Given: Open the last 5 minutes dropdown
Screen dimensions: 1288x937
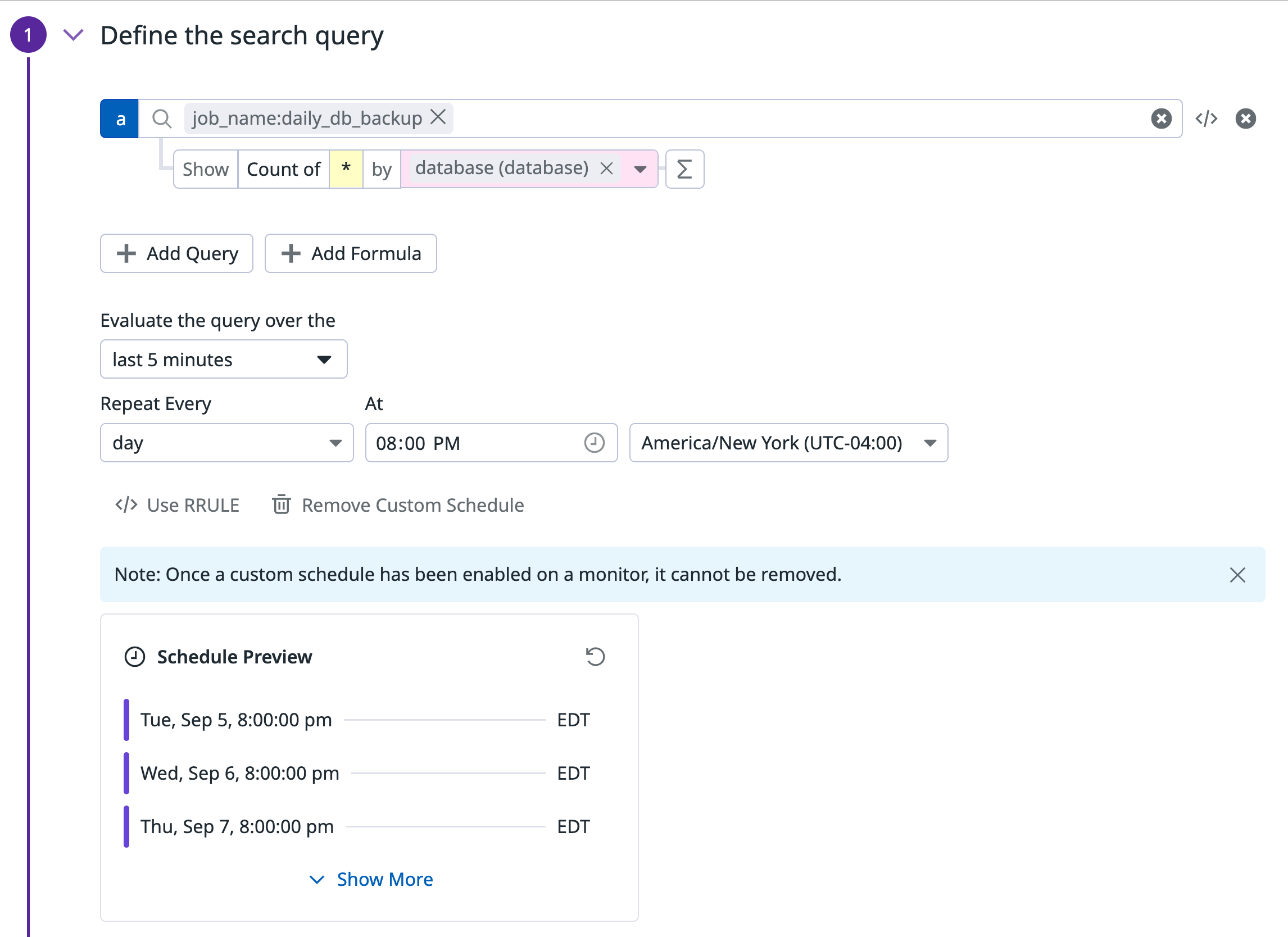Looking at the screenshot, I should 223,360.
